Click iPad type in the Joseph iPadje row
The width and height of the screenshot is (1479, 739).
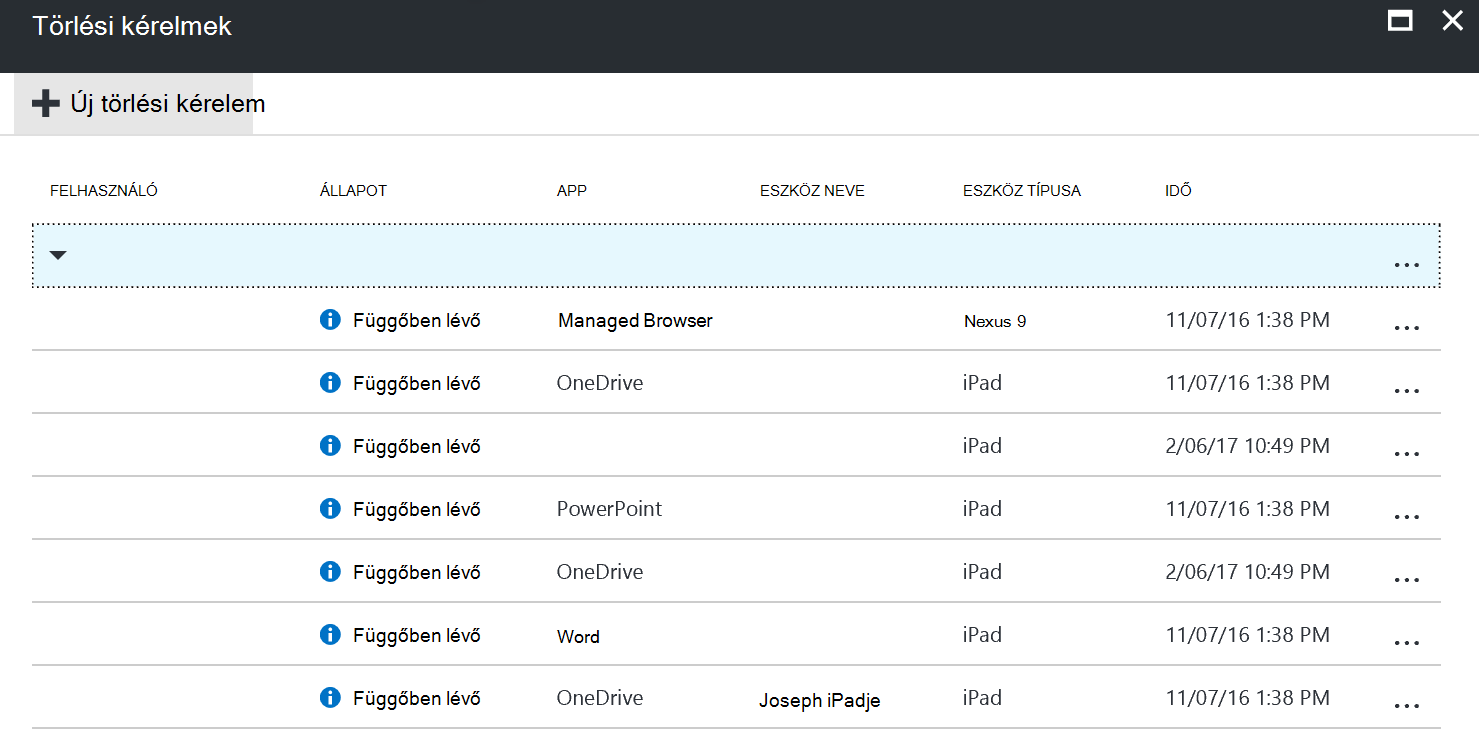pos(982,697)
